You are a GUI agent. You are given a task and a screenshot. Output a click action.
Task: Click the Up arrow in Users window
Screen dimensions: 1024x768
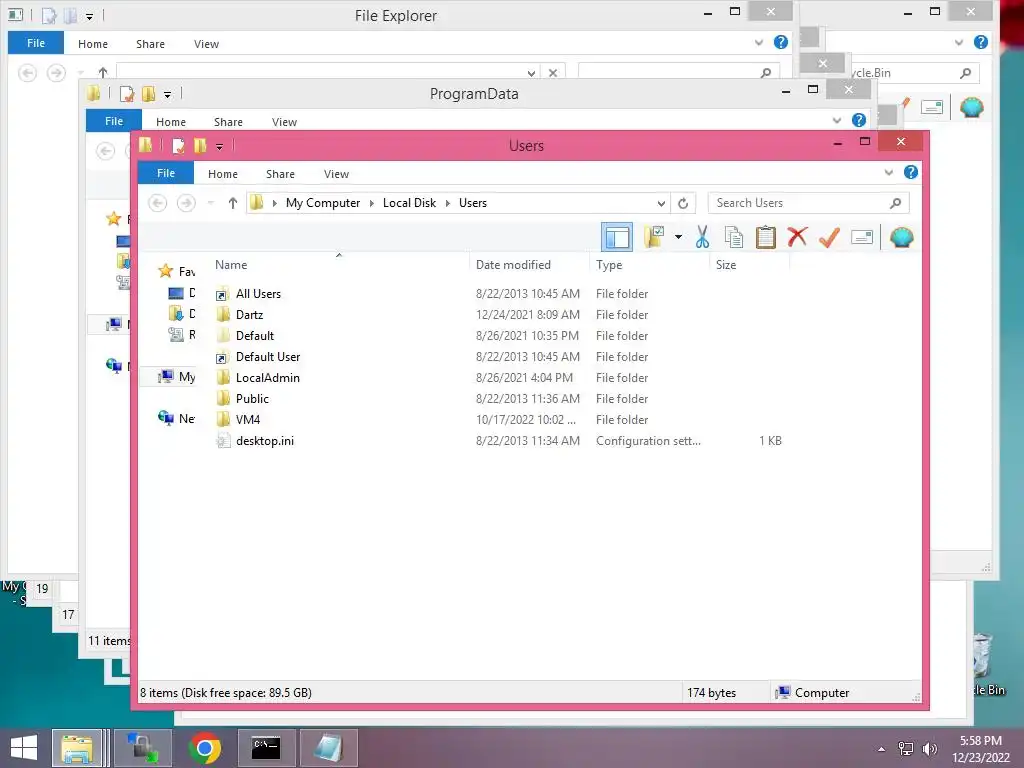click(x=232, y=203)
